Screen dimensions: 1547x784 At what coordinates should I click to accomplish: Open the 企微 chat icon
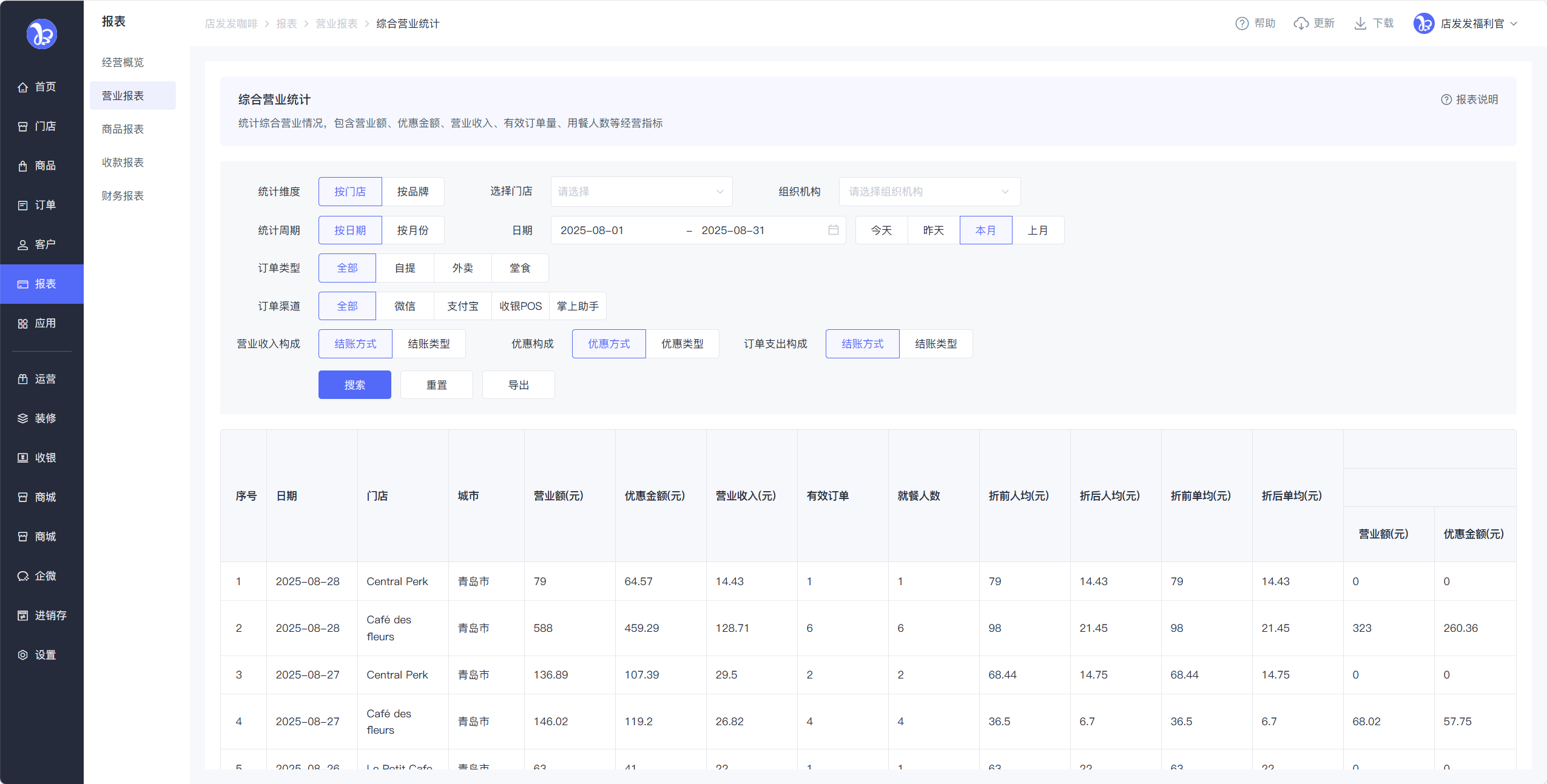coord(23,576)
